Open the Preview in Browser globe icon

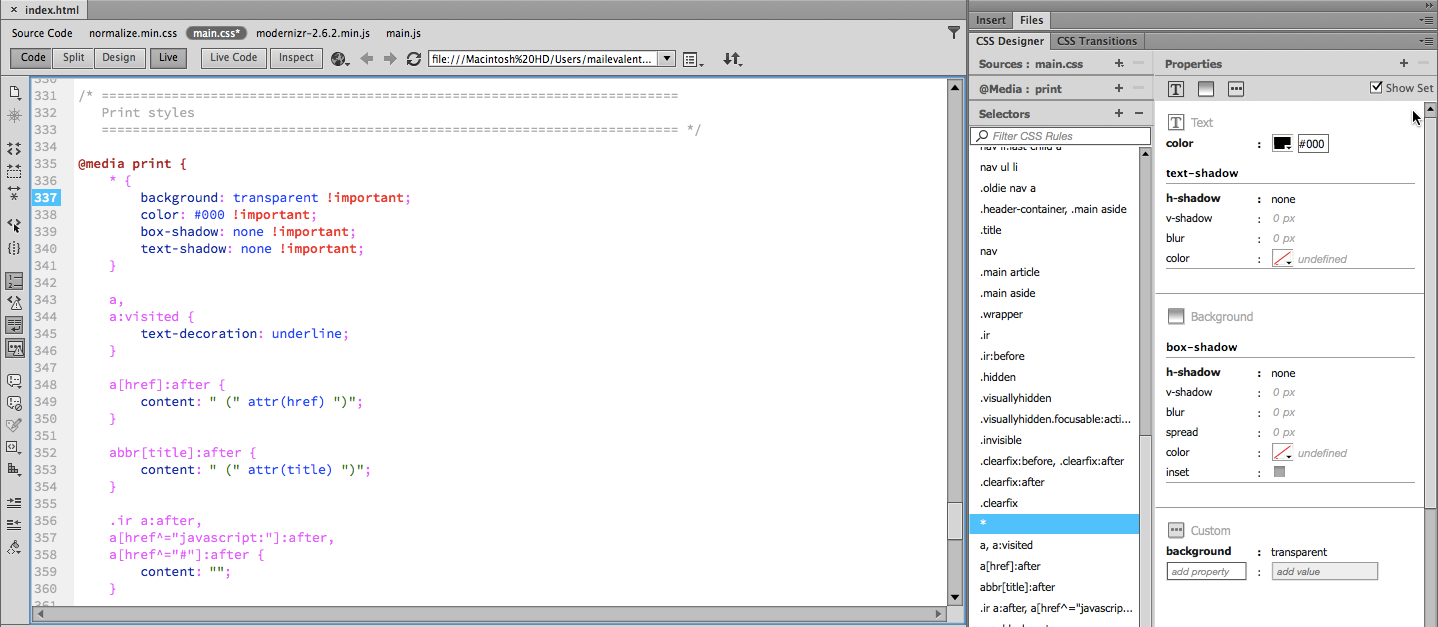pyautogui.click(x=338, y=58)
